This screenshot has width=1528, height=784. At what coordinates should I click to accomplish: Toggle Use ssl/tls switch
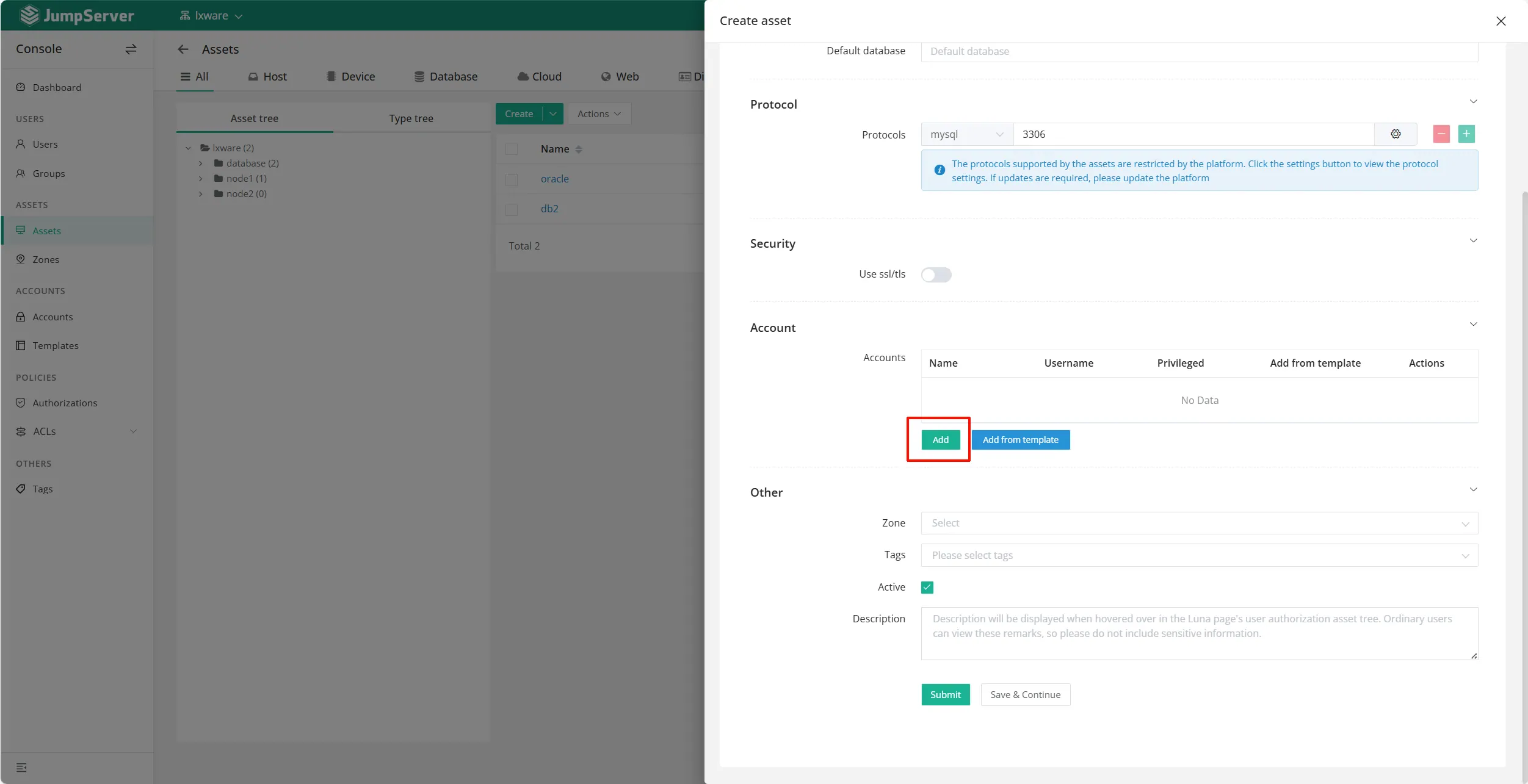coord(936,275)
